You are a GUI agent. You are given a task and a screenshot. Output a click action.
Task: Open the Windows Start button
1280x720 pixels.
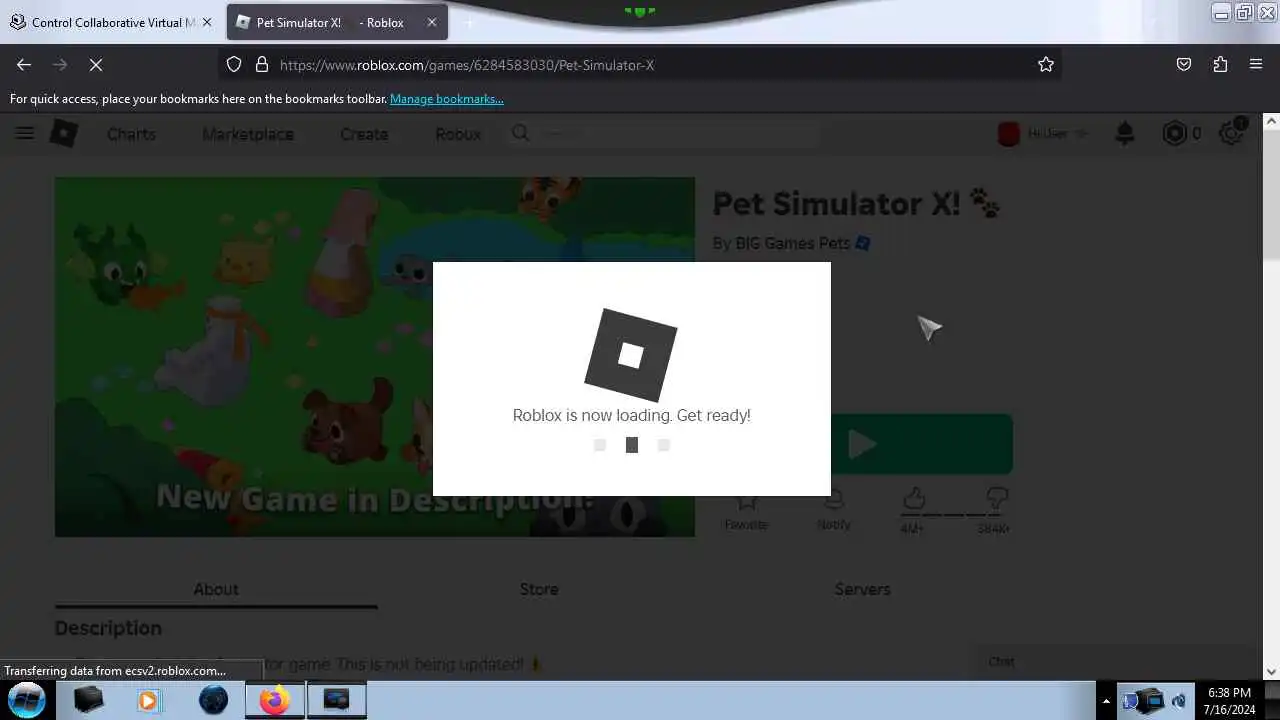pos(27,699)
